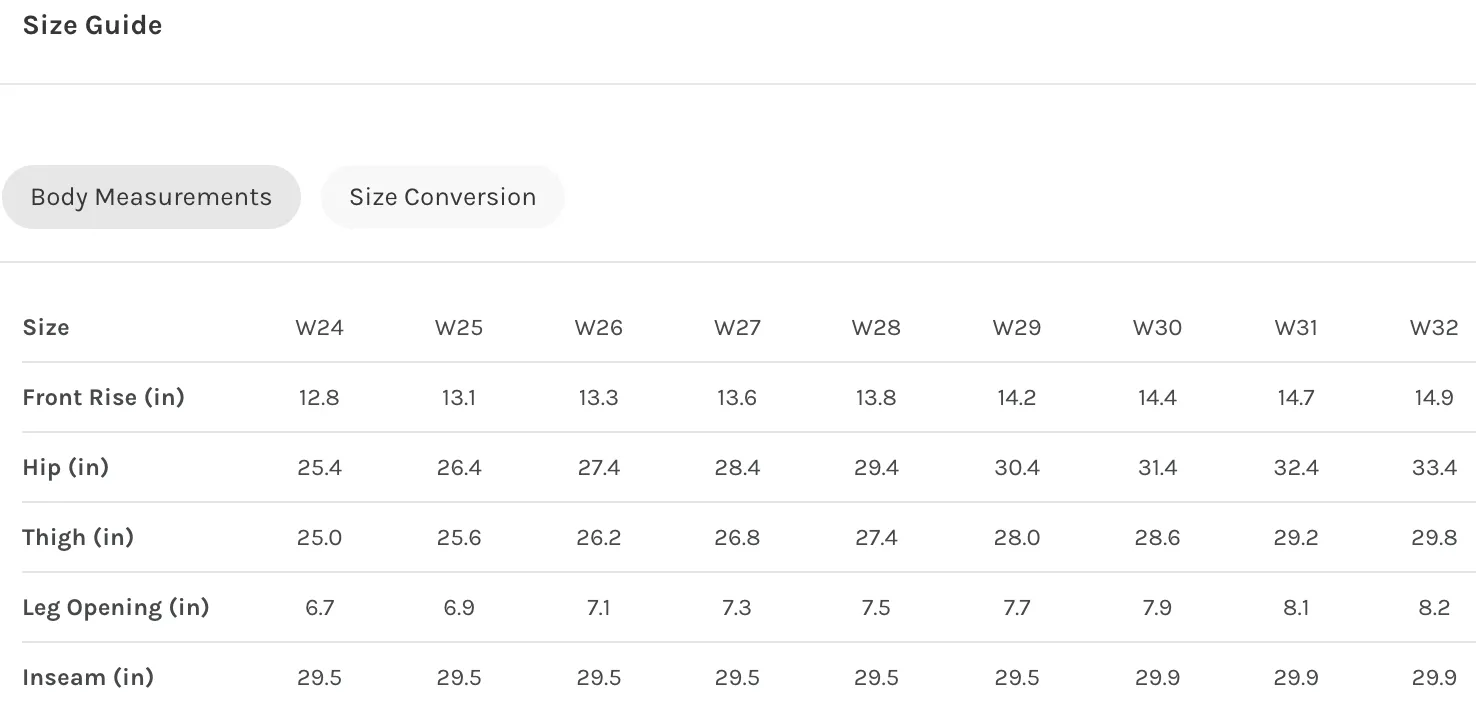
Task: Select the W25 size column header
Action: pos(459,328)
